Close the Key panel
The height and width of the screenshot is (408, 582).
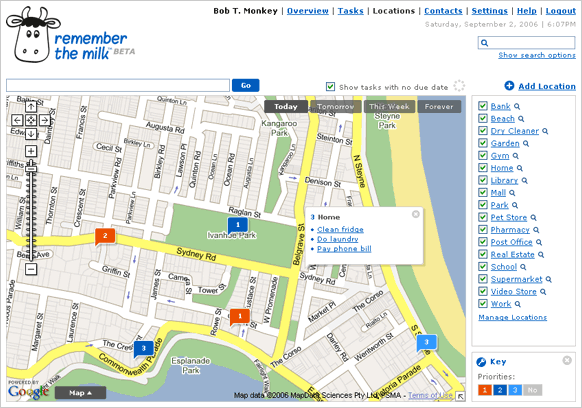point(567,360)
